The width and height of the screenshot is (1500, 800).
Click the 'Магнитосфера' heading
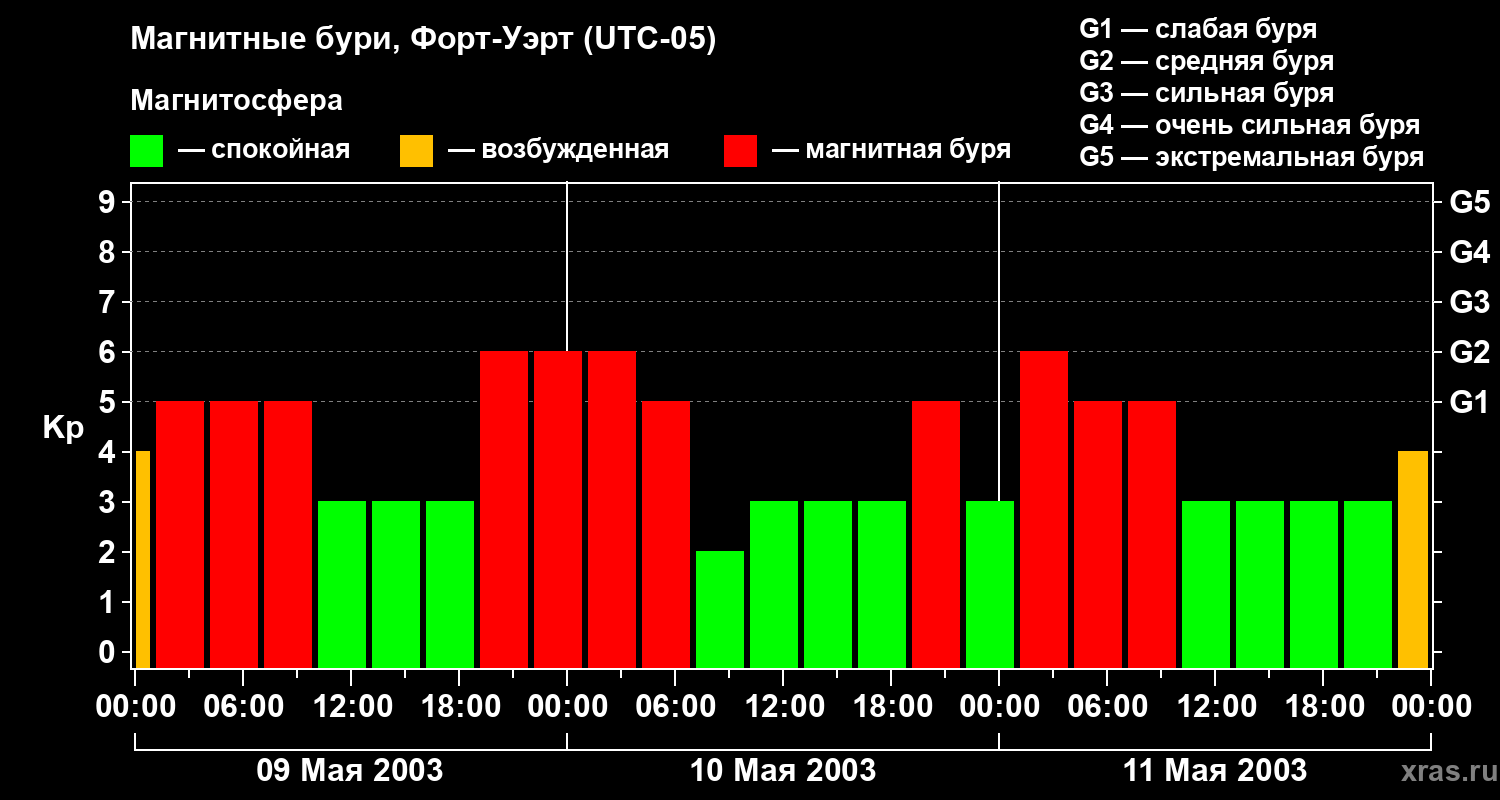coord(236,101)
